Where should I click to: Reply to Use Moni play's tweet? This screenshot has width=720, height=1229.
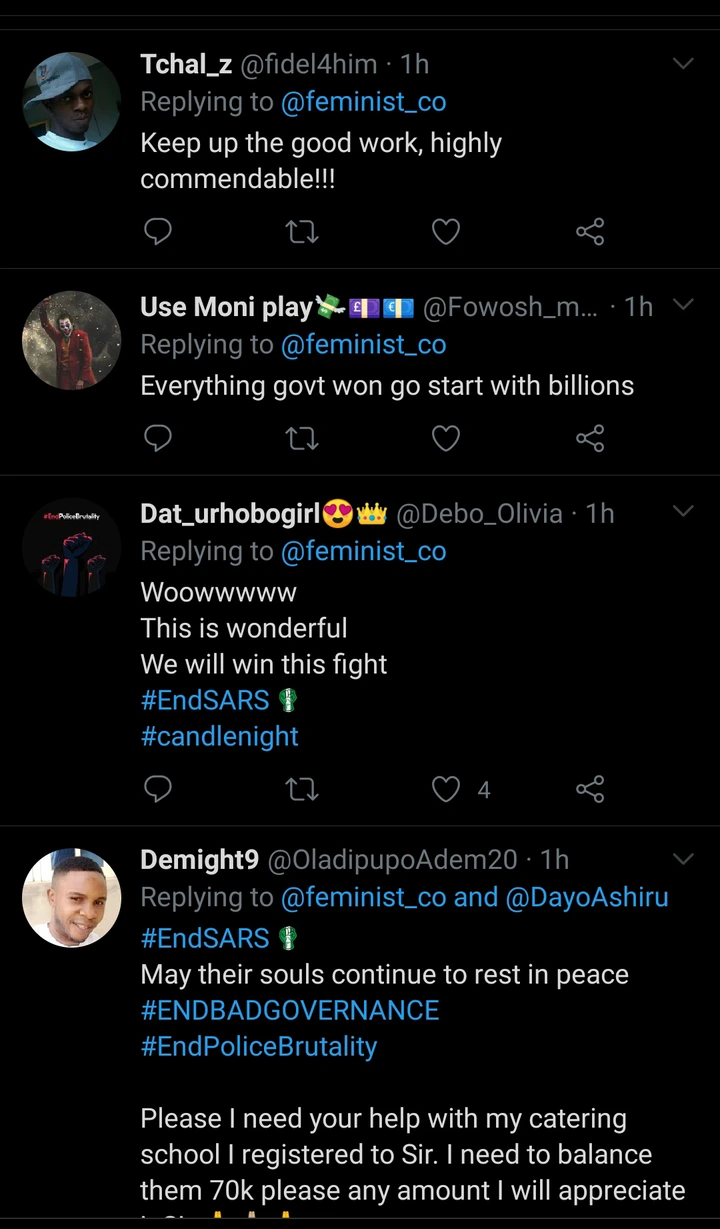(x=158, y=438)
